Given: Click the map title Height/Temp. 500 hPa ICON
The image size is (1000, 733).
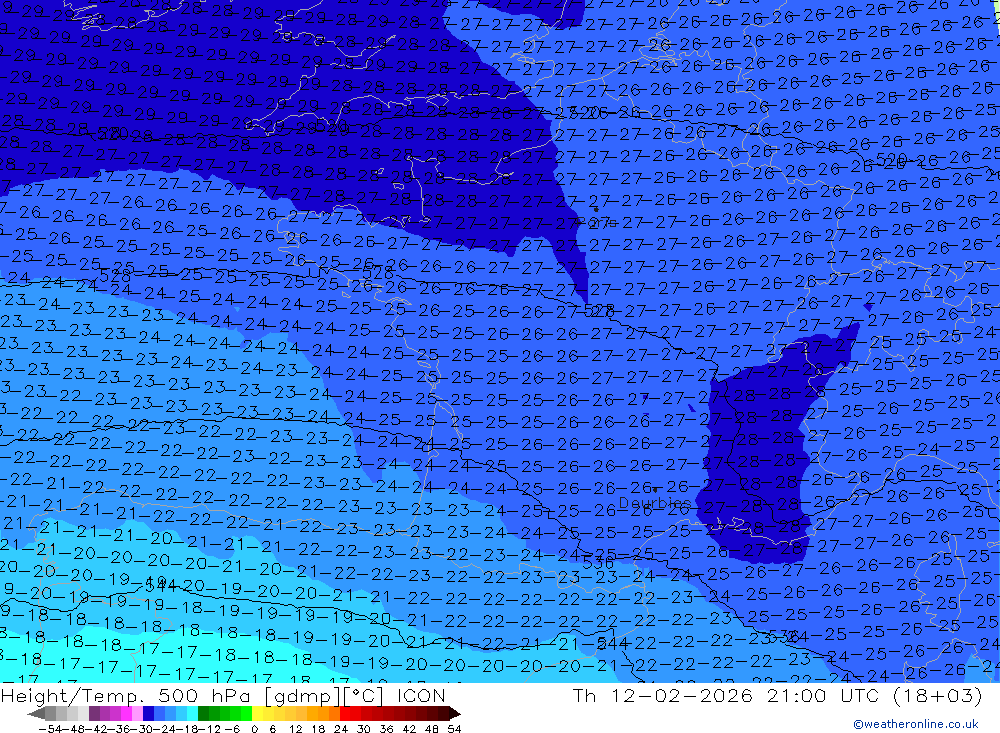Looking at the screenshot, I should click(x=223, y=695).
